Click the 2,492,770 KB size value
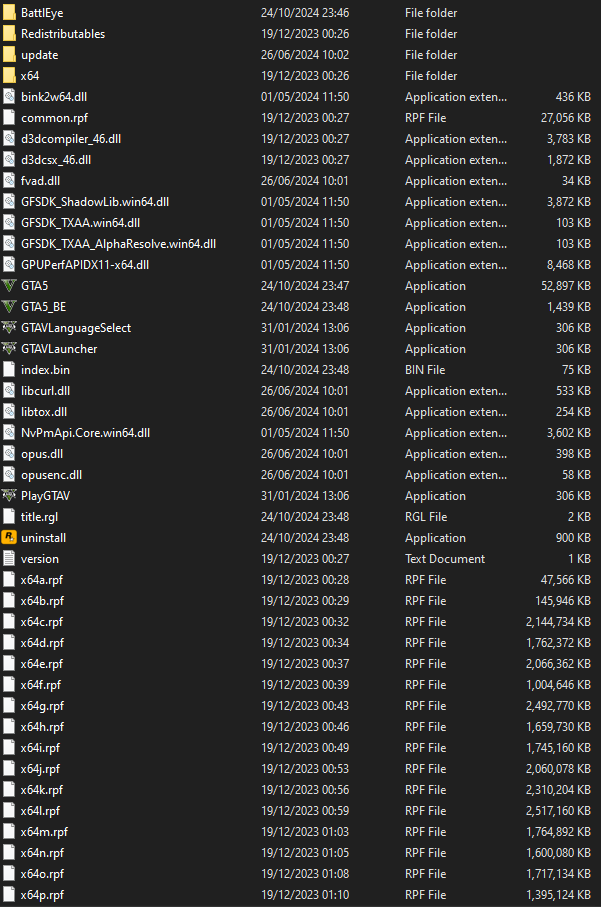This screenshot has width=601, height=907. point(558,706)
